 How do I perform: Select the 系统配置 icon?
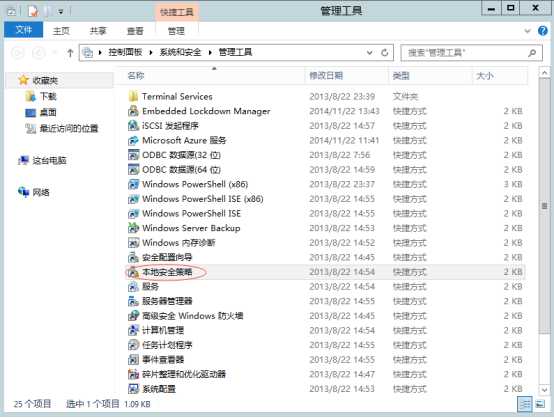[133, 389]
